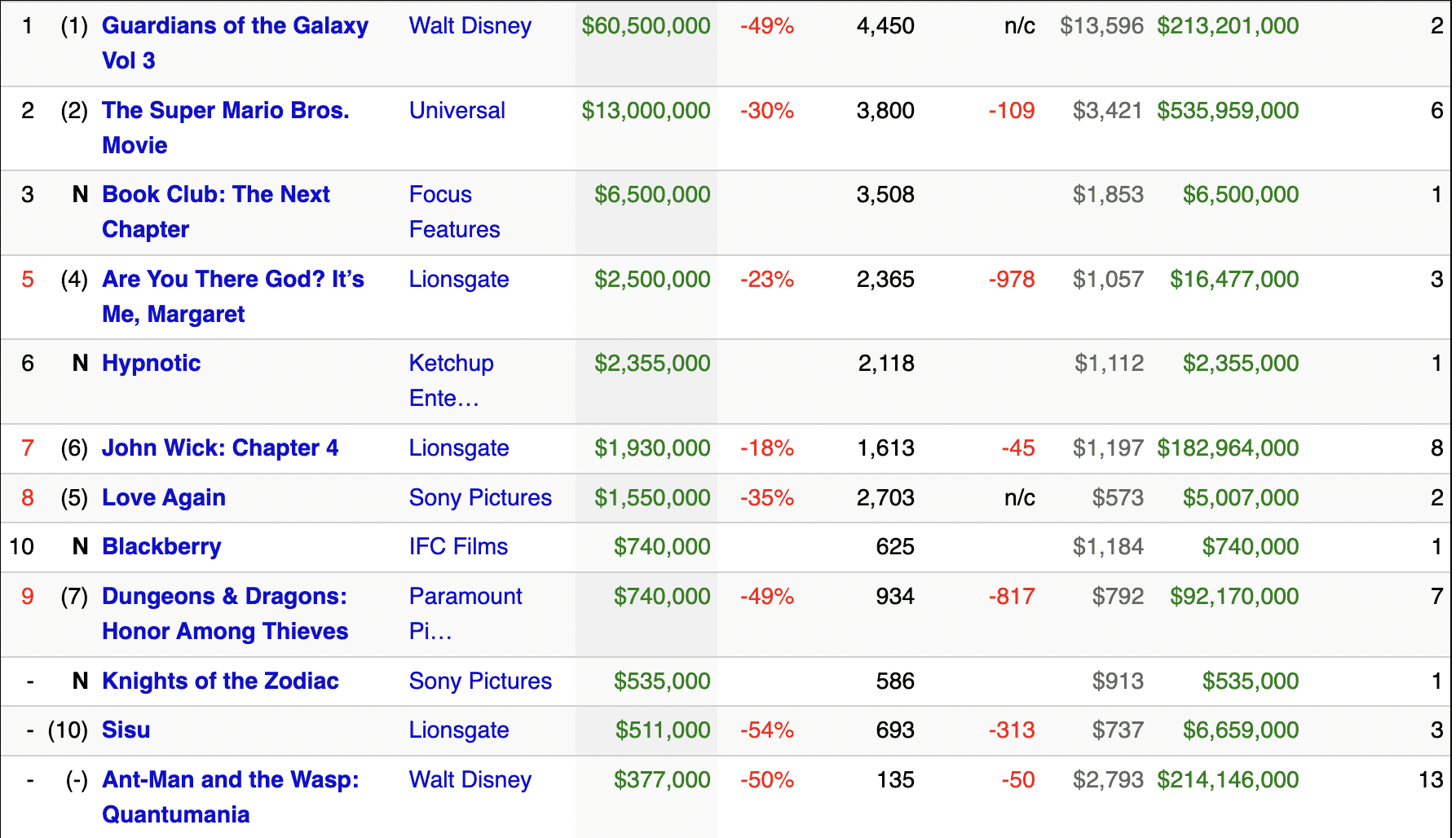Select the 3,800 theater count
This screenshot has width=1456, height=838.
(x=885, y=111)
